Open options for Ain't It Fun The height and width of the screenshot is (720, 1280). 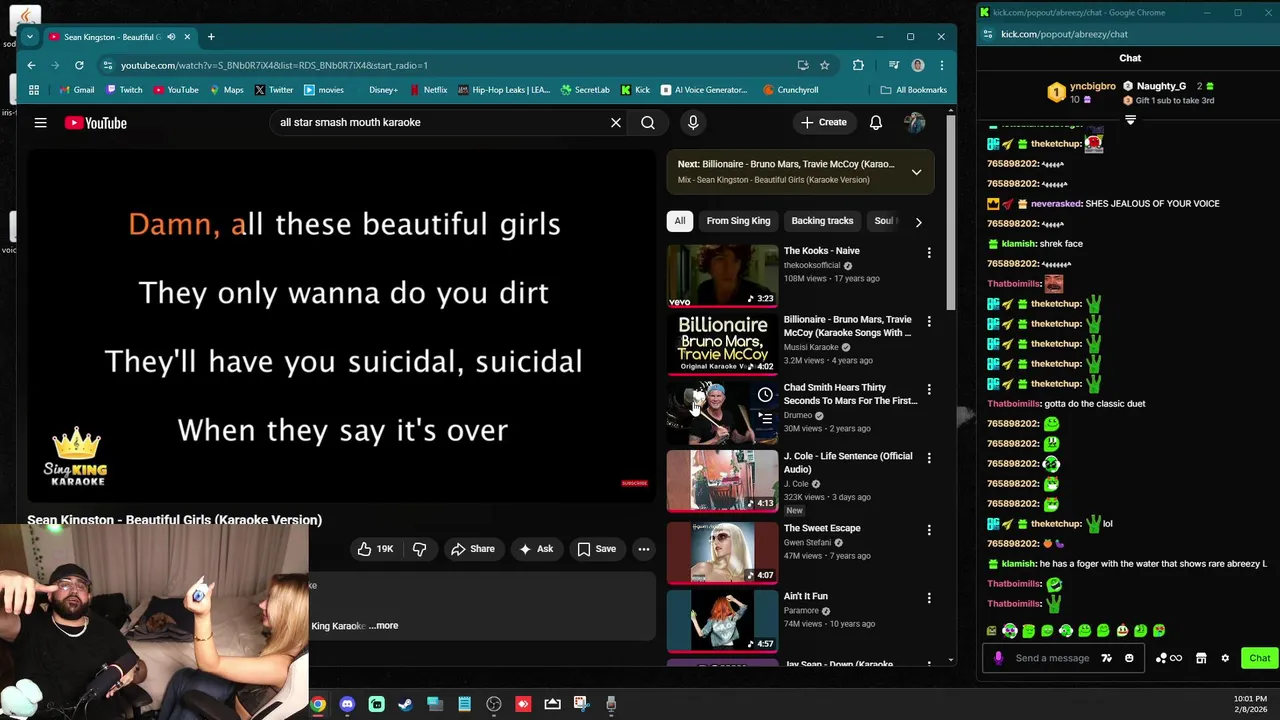(x=929, y=598)
